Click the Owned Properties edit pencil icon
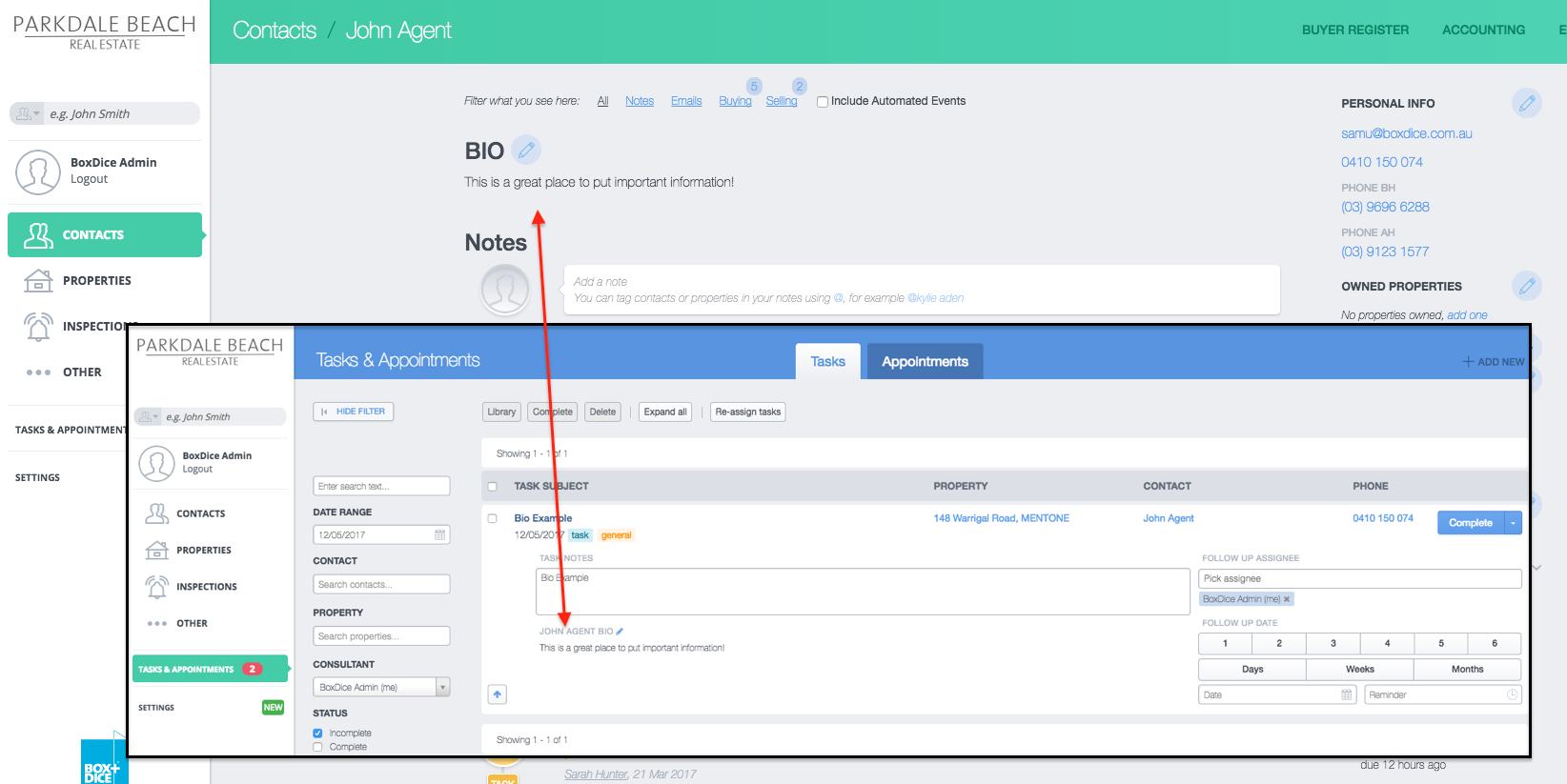 (1526, 286)
